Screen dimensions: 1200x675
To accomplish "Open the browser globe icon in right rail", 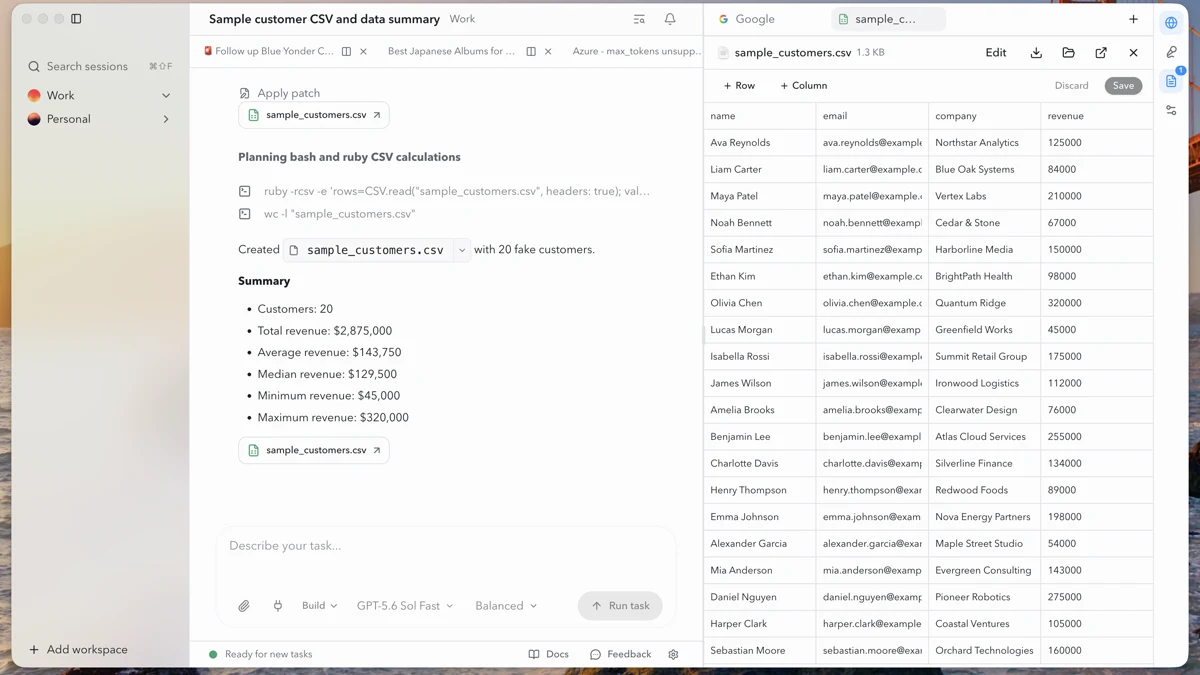I will [x=1171, y=22].
